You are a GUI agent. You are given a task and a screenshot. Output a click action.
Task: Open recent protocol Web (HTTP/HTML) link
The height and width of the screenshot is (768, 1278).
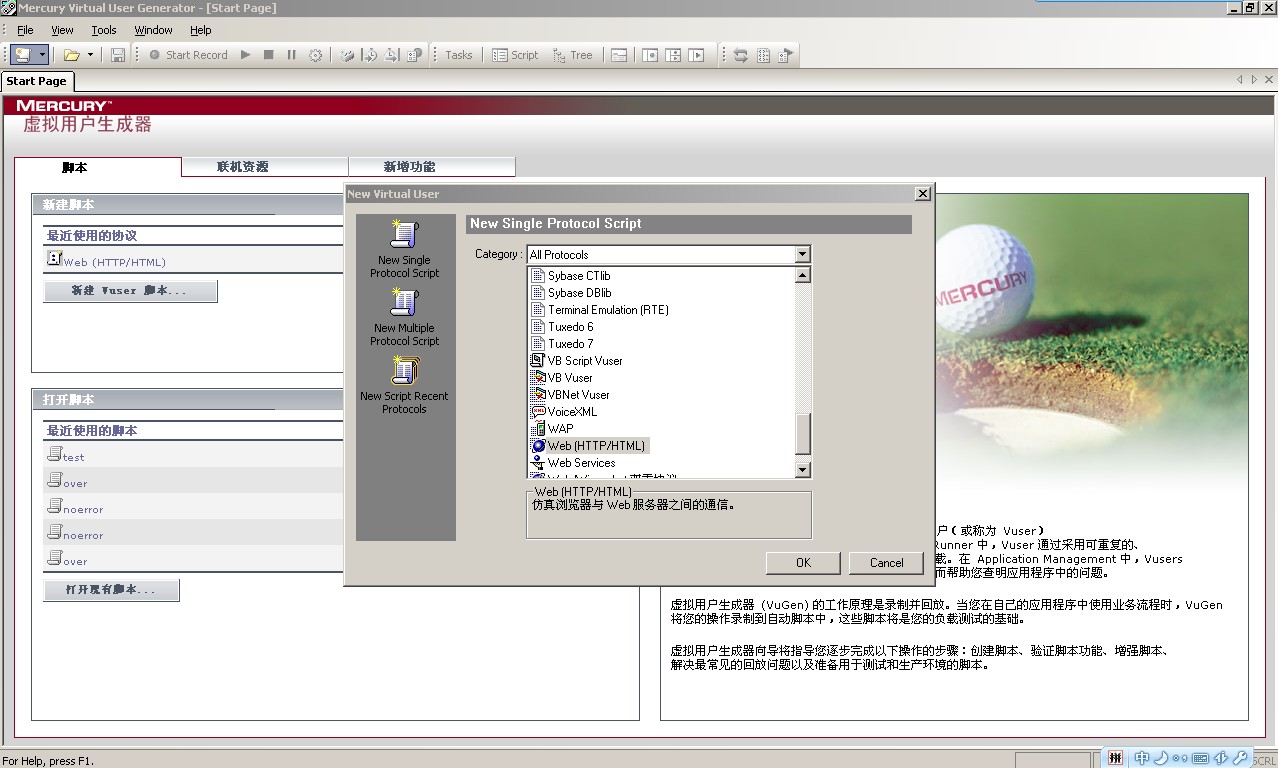pos(114,262)
